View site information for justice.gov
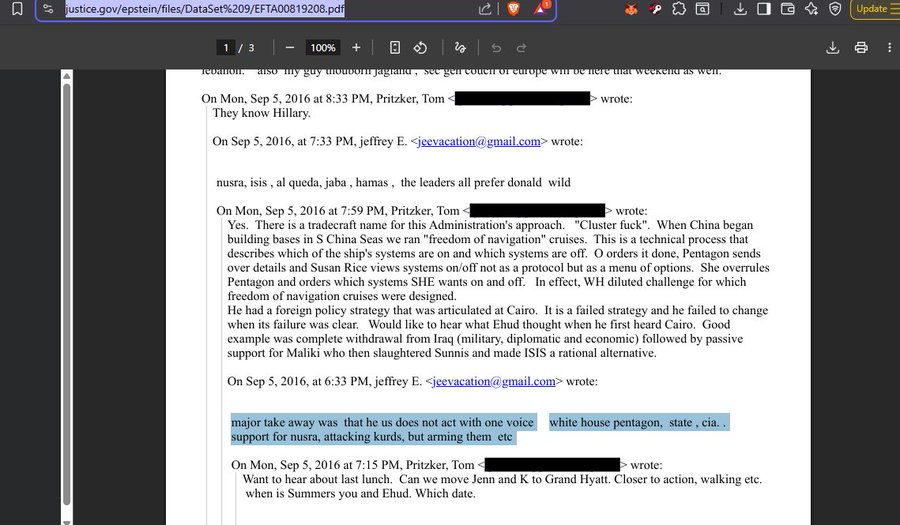 tap(48, 9)
